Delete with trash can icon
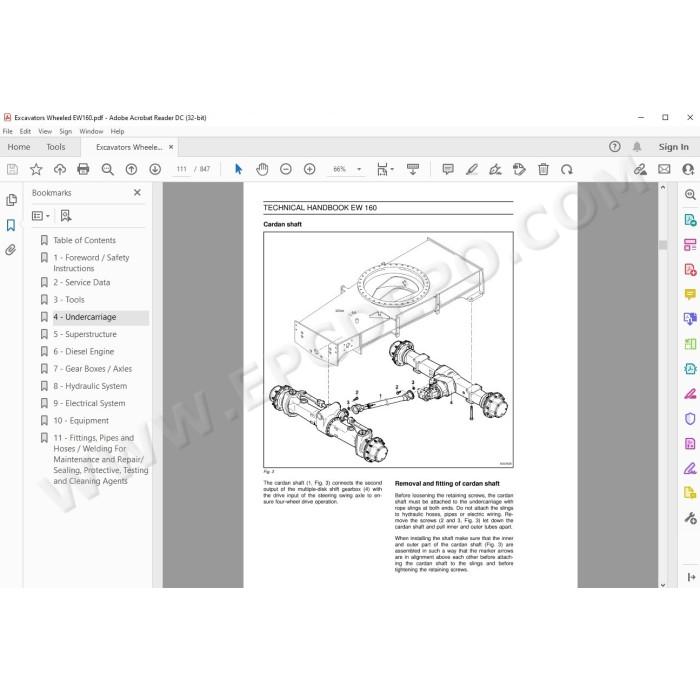The height and width of the screenshot is (700, 700). 543,169
